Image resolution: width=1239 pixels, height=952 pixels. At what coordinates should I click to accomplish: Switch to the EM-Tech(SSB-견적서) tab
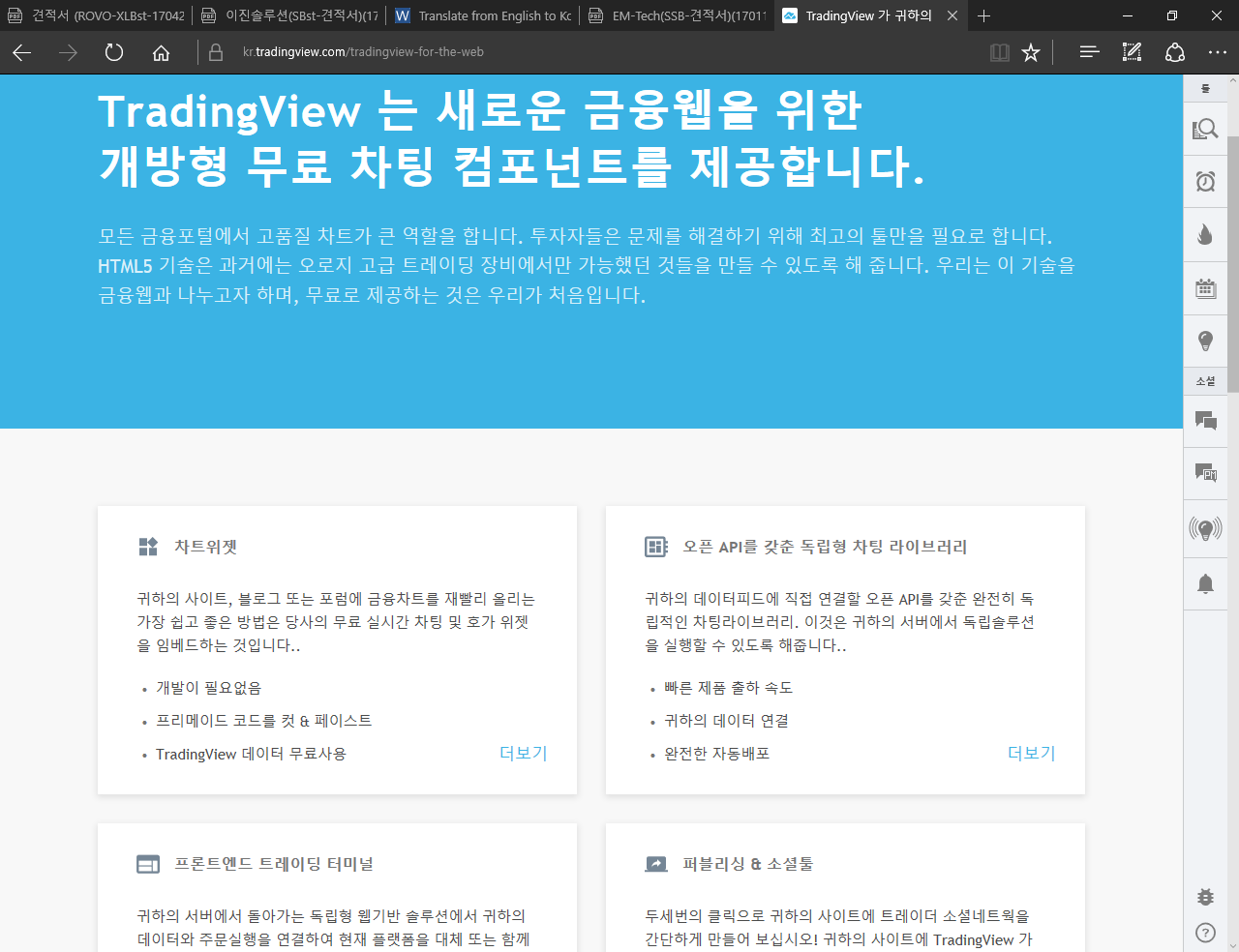point(677,15)
